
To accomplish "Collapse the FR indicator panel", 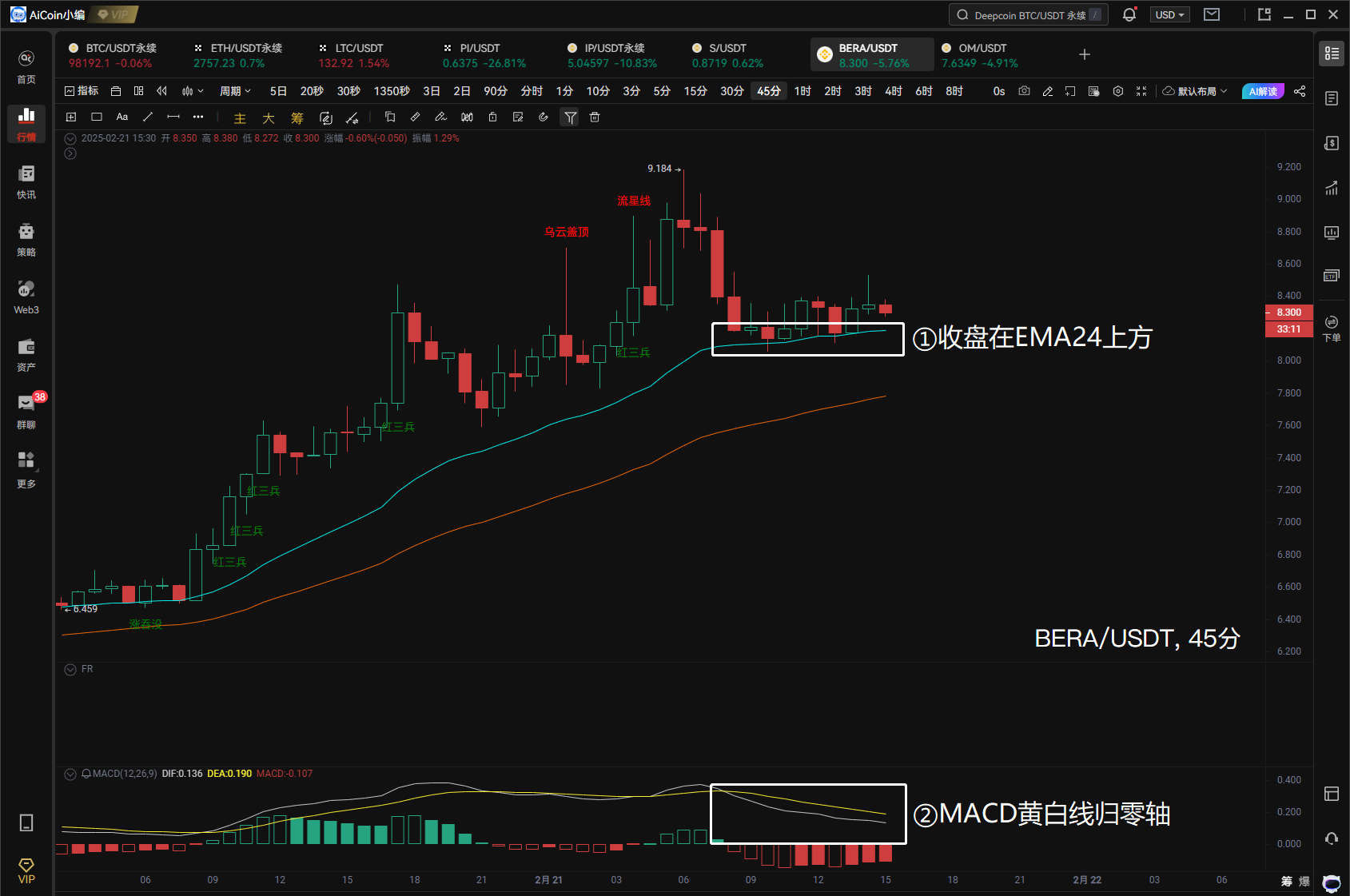I will tap(70, 669).
